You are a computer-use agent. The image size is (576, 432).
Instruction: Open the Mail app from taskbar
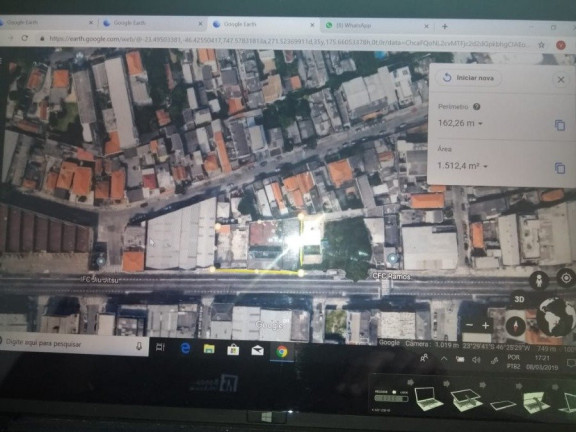[x=258, y=351]
